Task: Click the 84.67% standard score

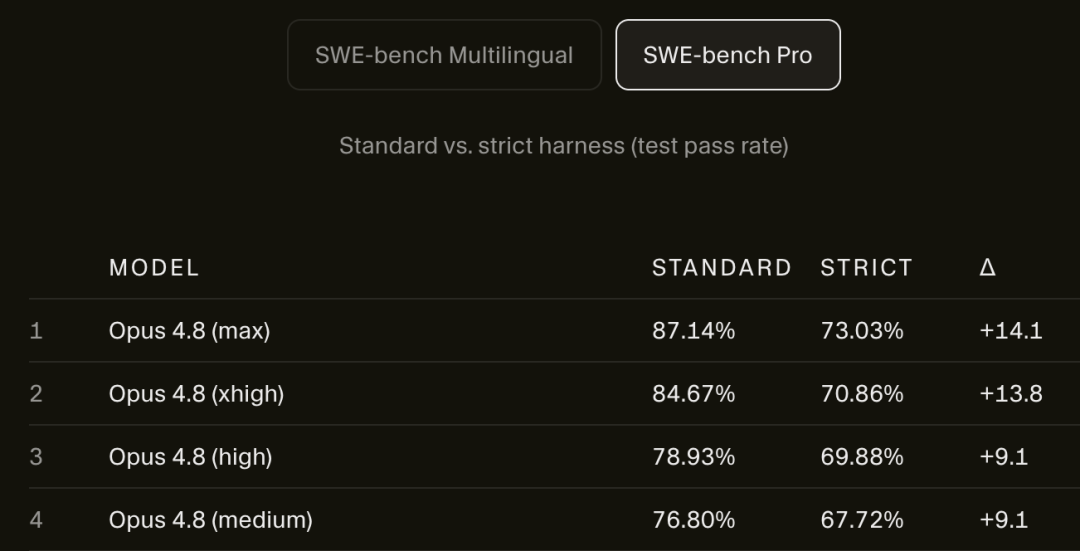Action: pyautogui.click(x=694, y=394)
